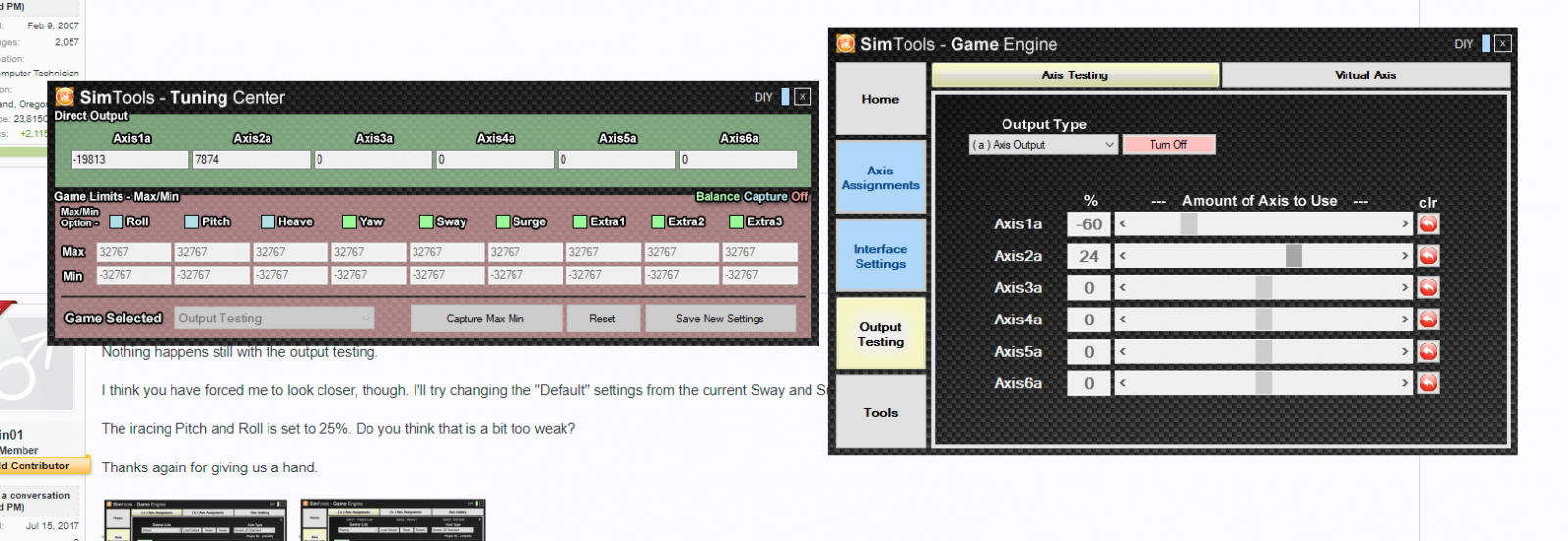Click the Axis5a slider thumb

point(1264,351)
